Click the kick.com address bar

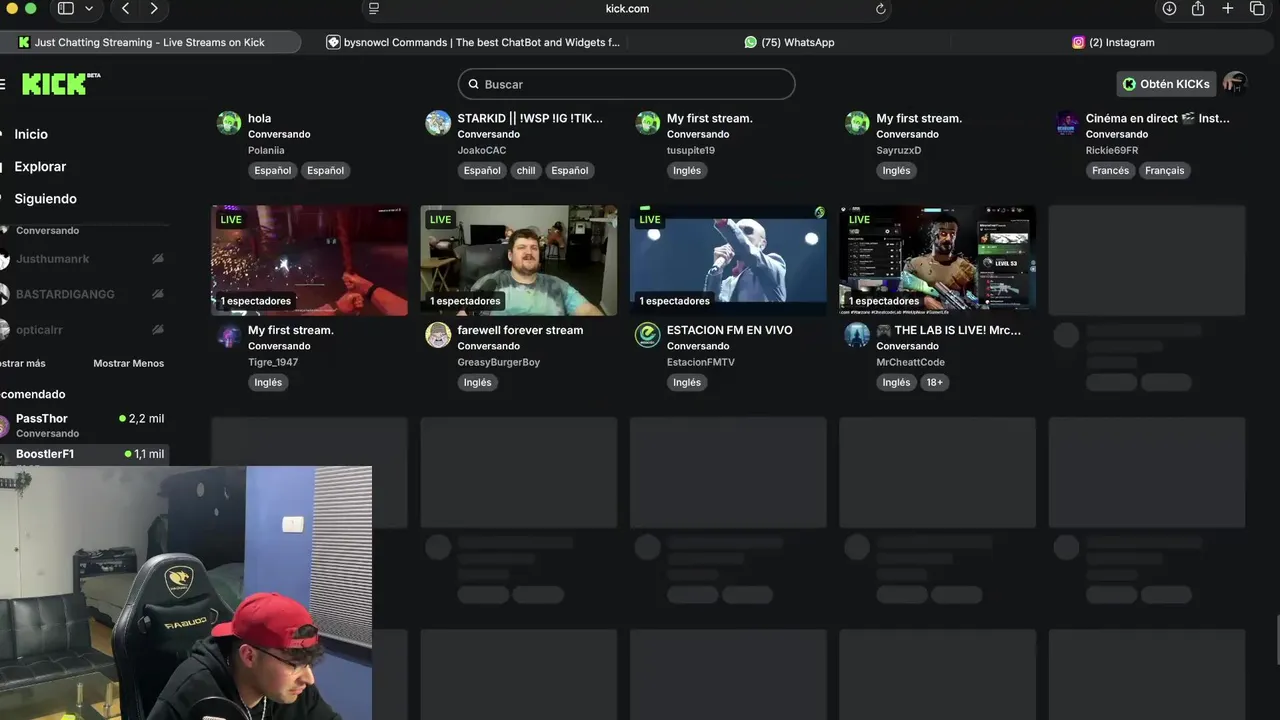coord(627,8)
